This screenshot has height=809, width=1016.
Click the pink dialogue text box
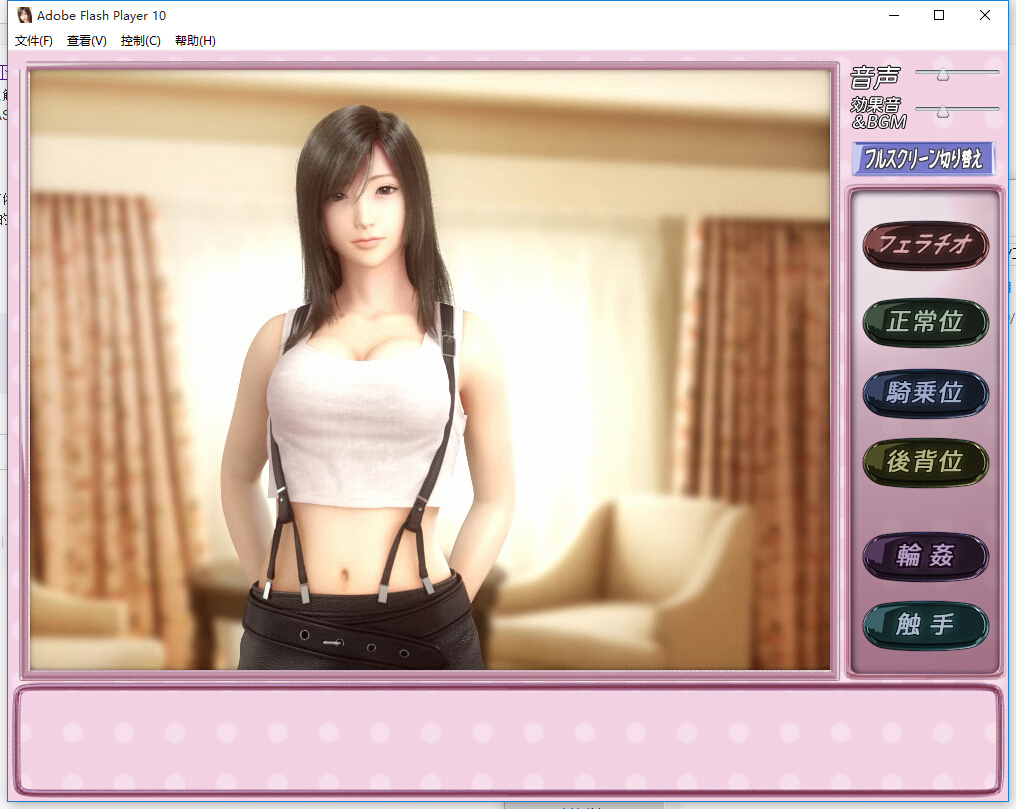coord(507,739)
